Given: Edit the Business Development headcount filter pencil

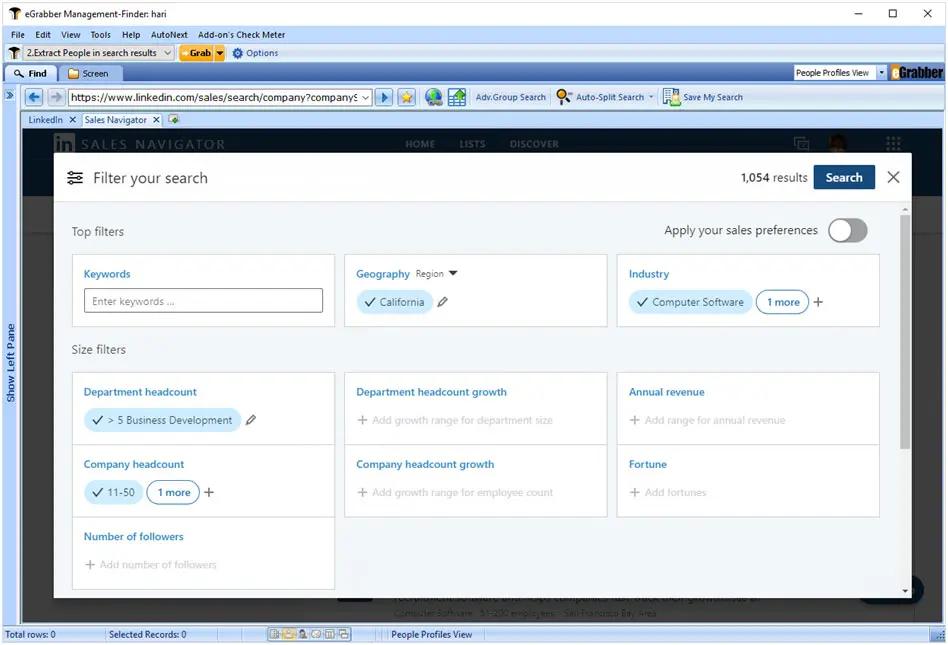Looking at the screenshot, I should click(250, 420).
